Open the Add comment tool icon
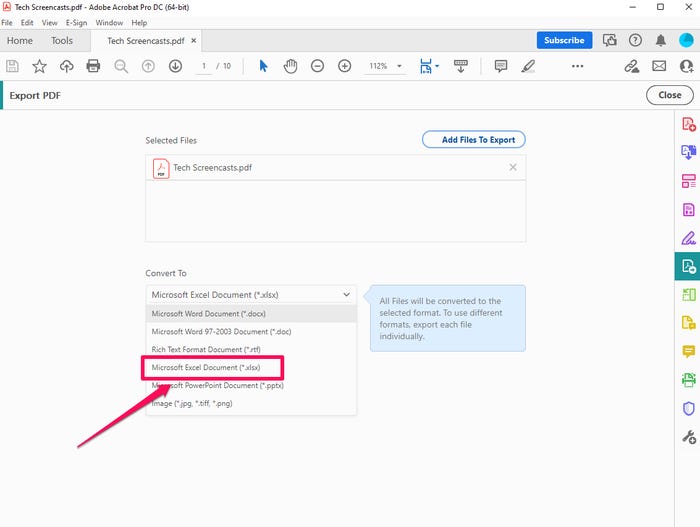 501,66
